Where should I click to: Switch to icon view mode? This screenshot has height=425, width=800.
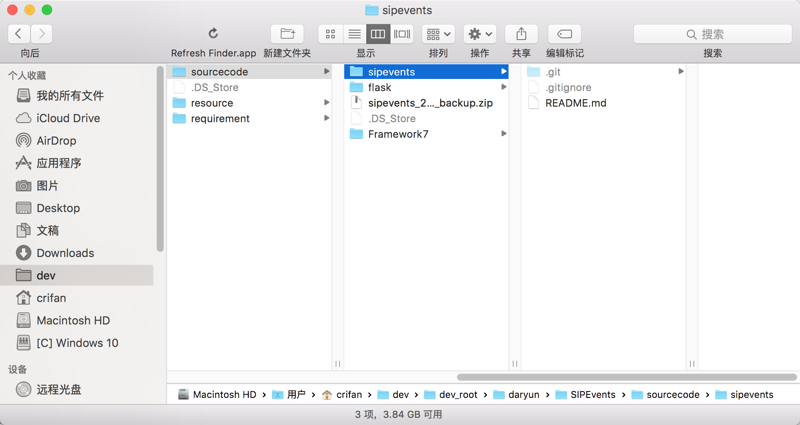click(x=331, y=34)
